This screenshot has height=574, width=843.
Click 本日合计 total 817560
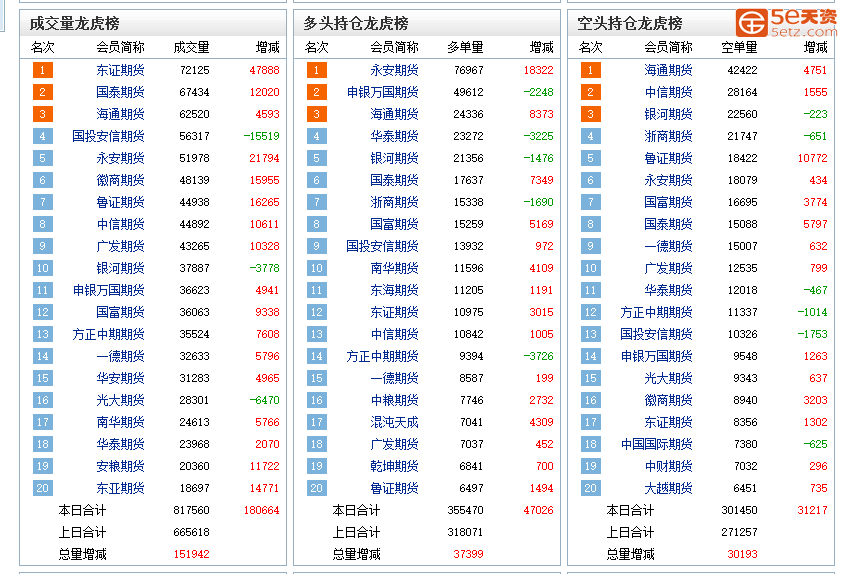[191, 511]
